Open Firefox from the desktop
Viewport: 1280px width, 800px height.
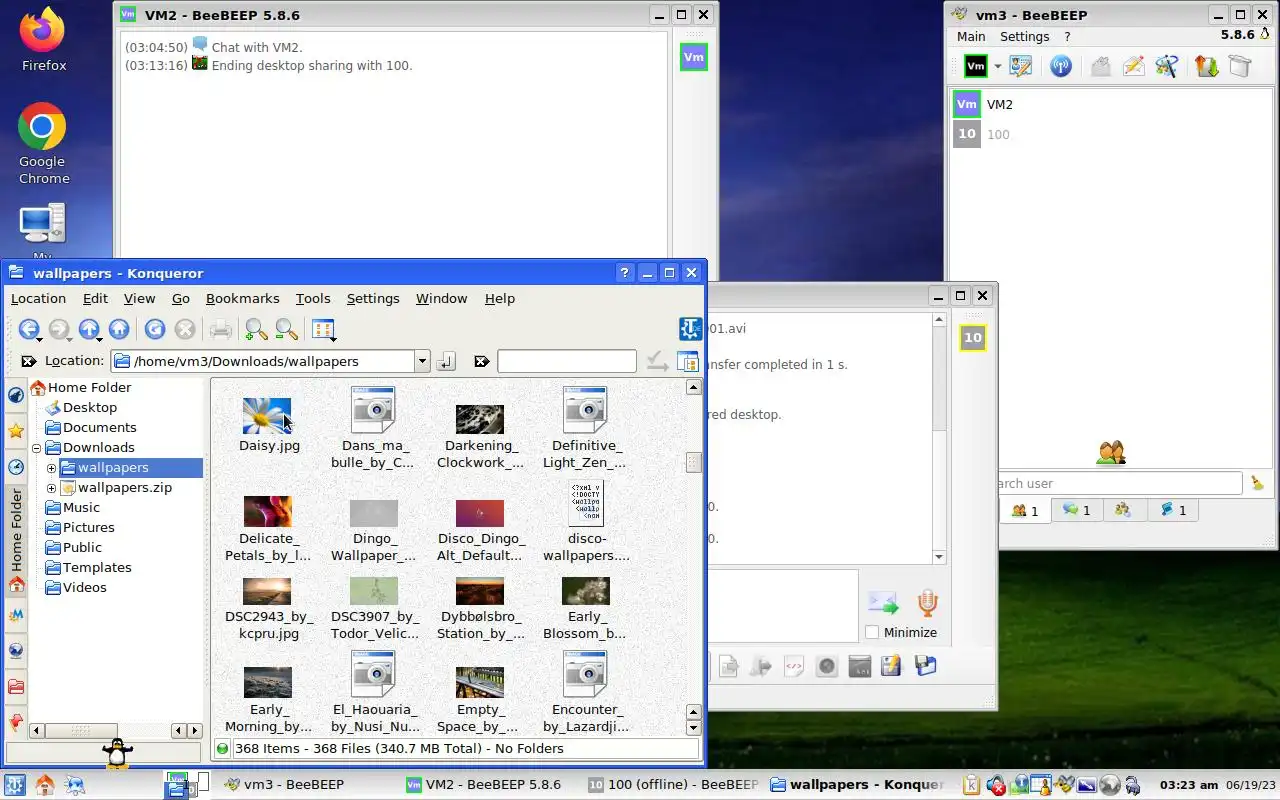click(x=43, y=40)
